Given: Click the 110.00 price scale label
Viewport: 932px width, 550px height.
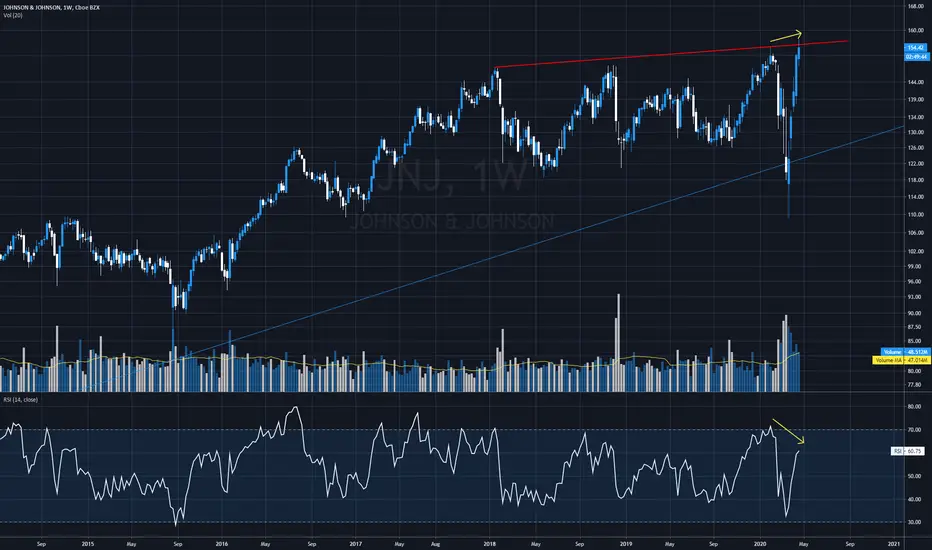Looking at the screenshot, I should click(915, 215).
